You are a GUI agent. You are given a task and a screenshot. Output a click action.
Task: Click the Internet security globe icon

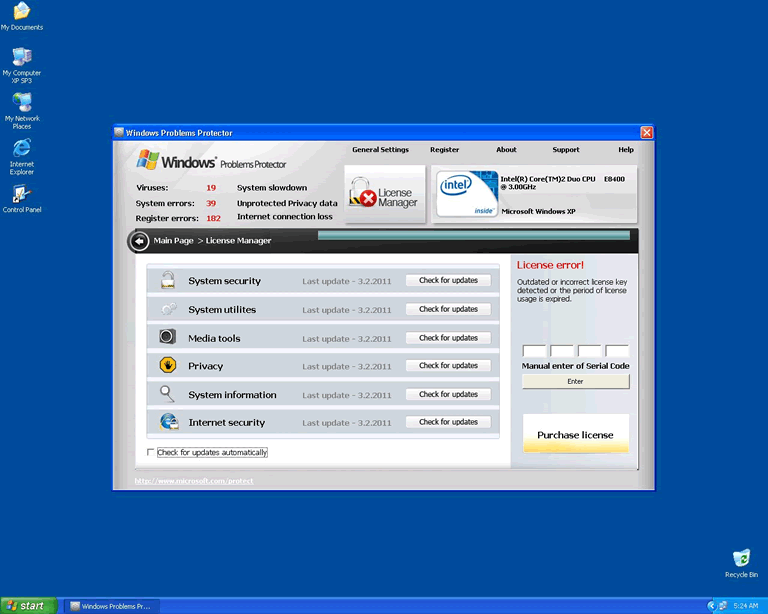coord(168,422)
